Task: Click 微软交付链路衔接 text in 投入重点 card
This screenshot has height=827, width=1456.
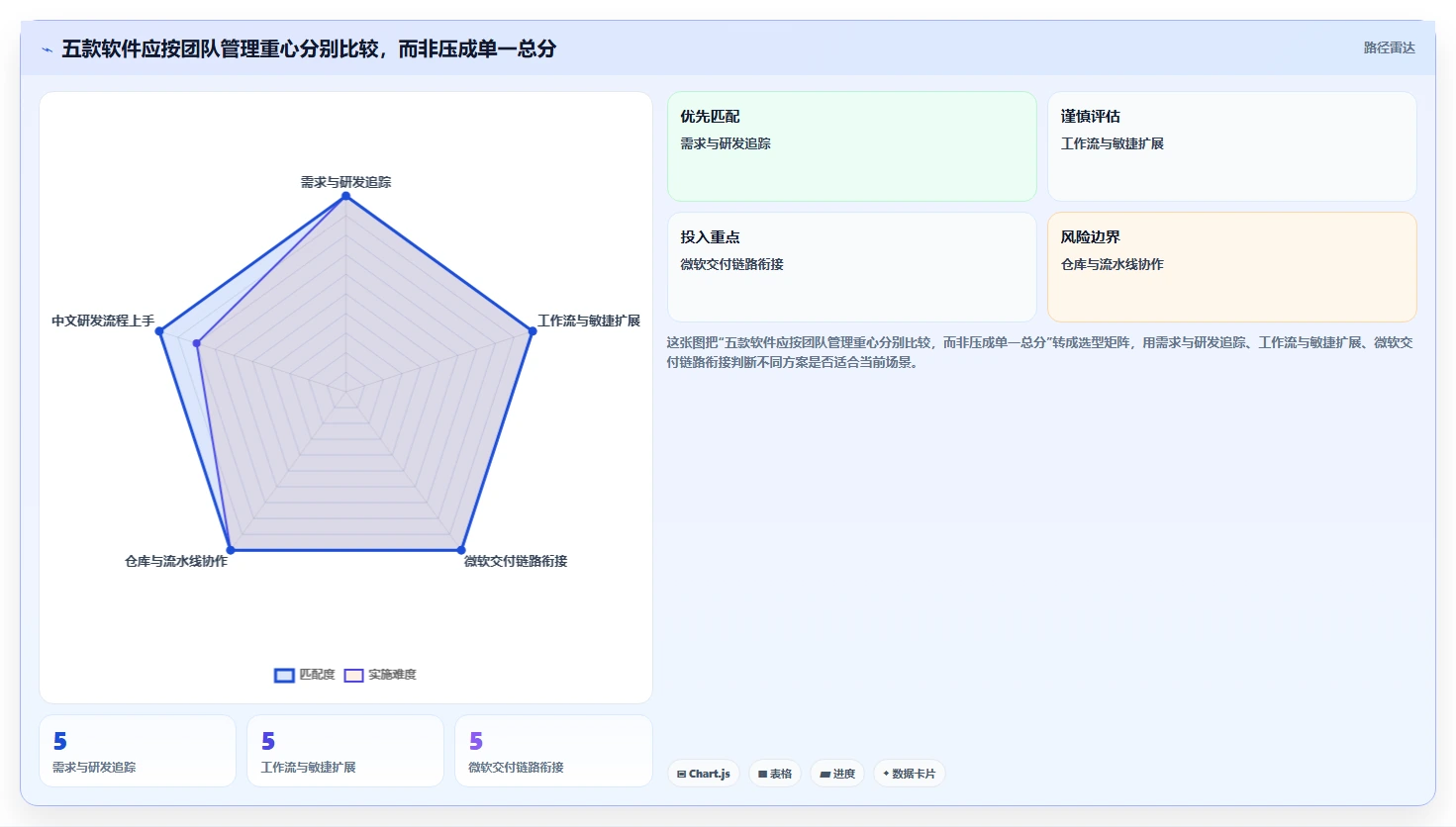Action: click(x=731, y=264)
